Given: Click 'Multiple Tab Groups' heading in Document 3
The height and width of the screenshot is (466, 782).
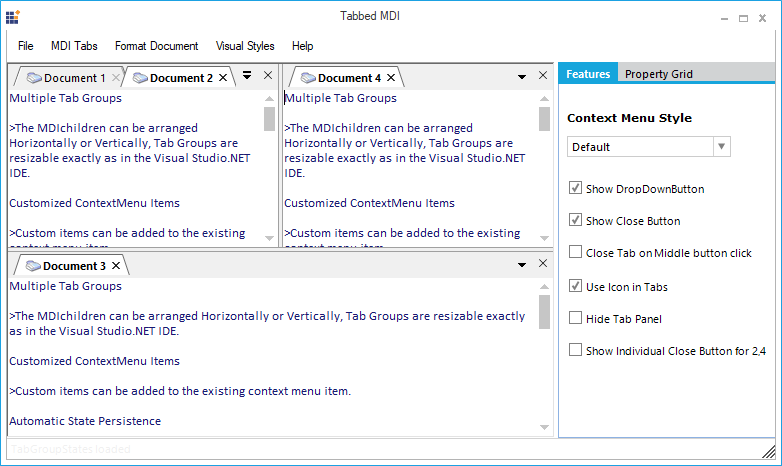Looking at the screenshot, I should click(x=65, y=286).
